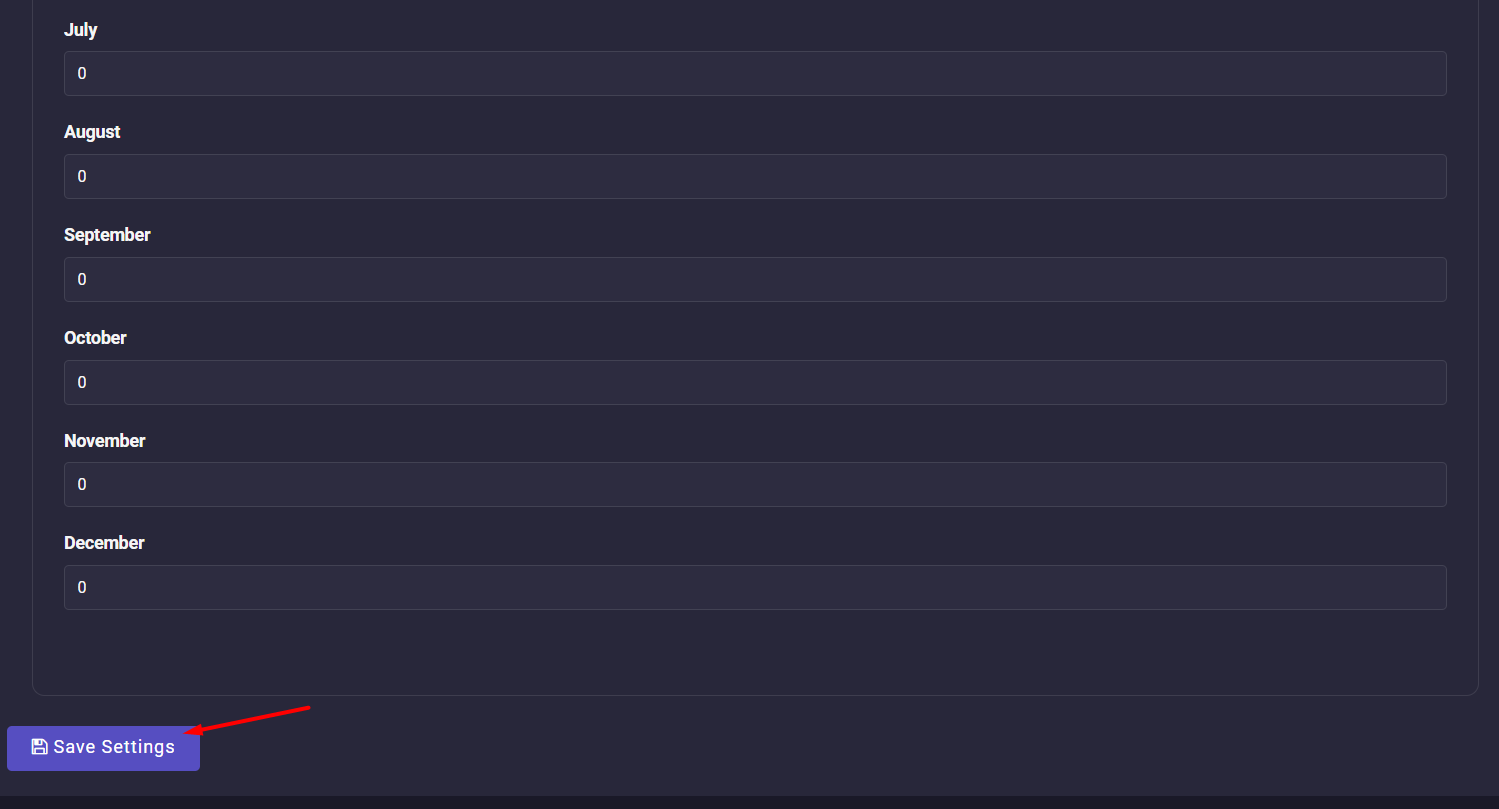1499x809 pixels.
Task: Focus the July input field
Action: coord(755,74)
